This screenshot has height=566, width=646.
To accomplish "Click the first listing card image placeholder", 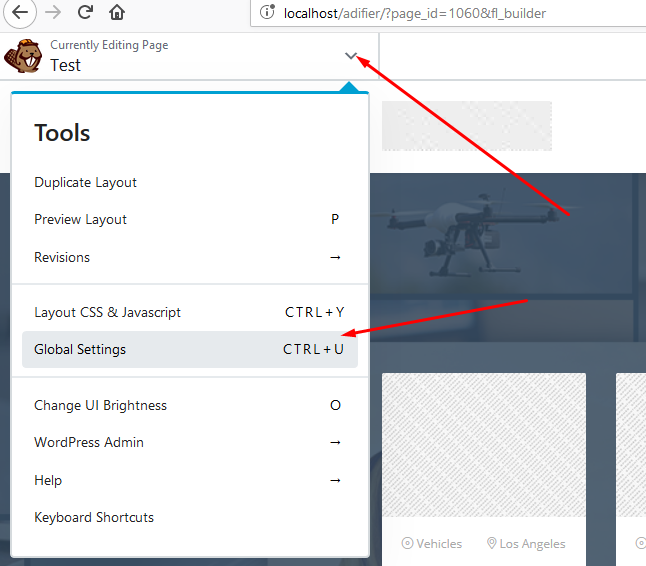I will (x=484, y=445).
